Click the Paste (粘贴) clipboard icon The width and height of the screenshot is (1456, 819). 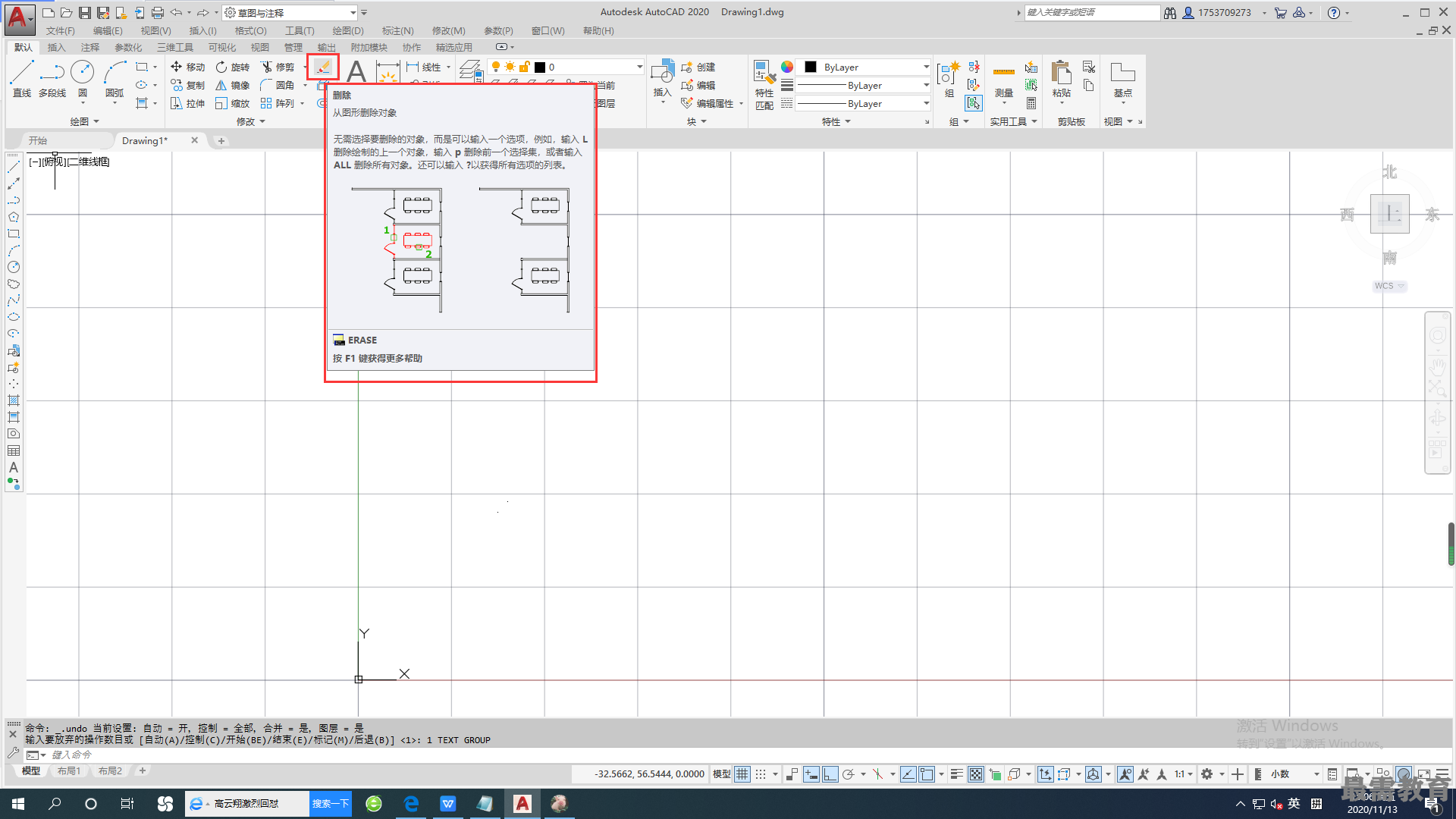[x=1062, y=73]
